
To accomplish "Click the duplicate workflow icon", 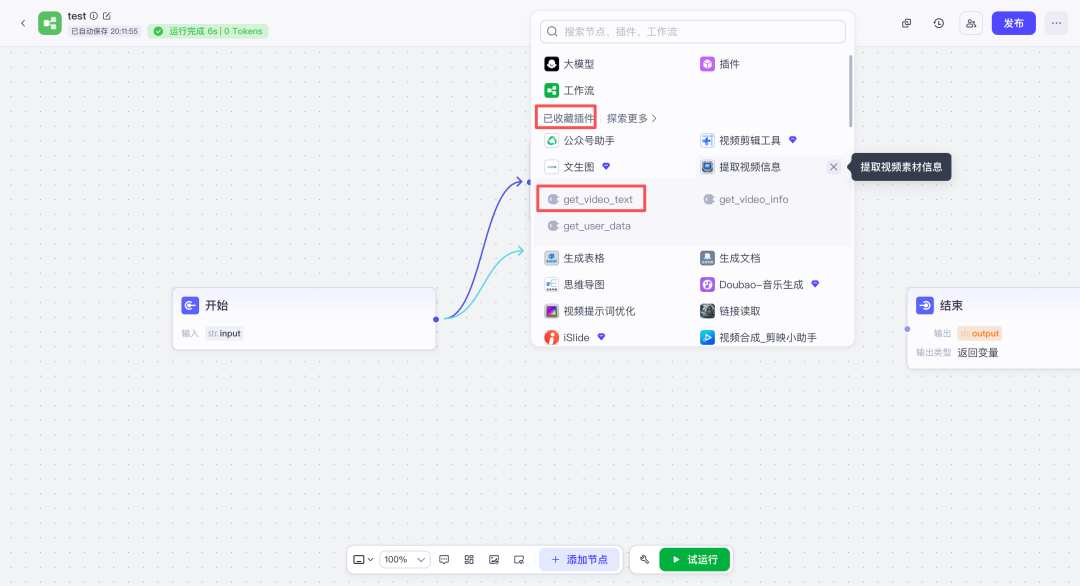I will pyautogui.click(x=906, y=23).
